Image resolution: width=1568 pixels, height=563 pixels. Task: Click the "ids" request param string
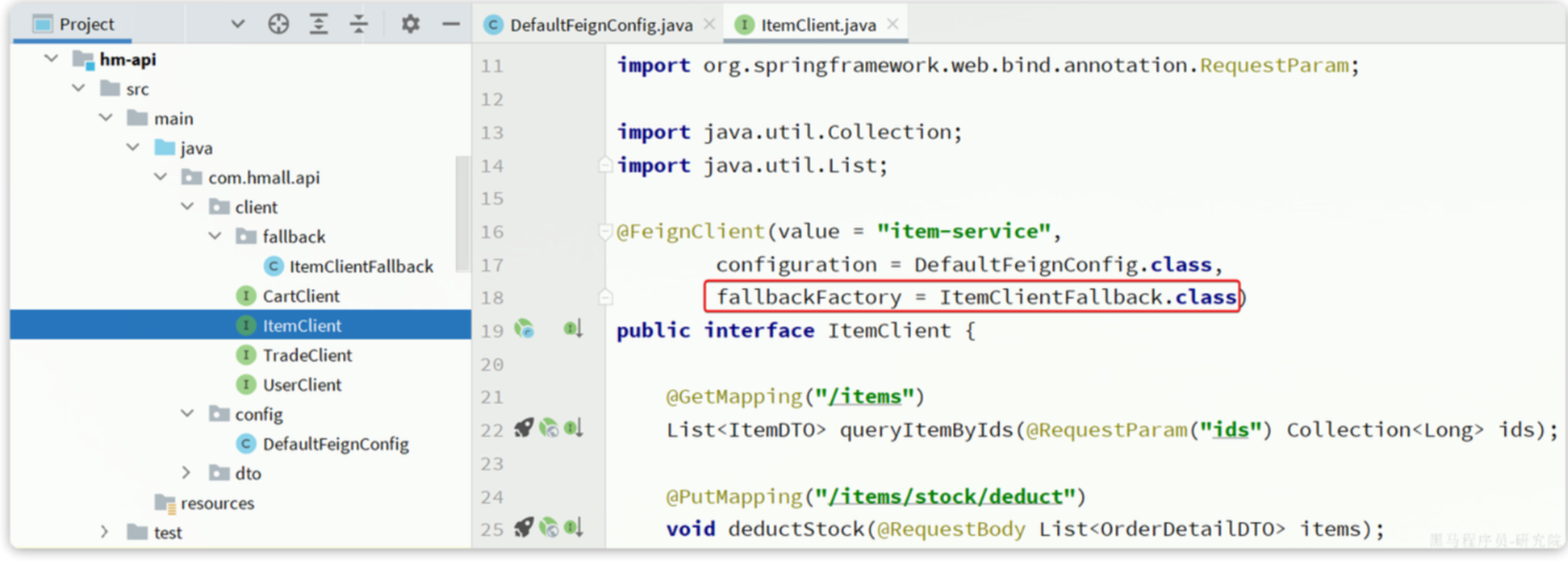[1231, 429]
